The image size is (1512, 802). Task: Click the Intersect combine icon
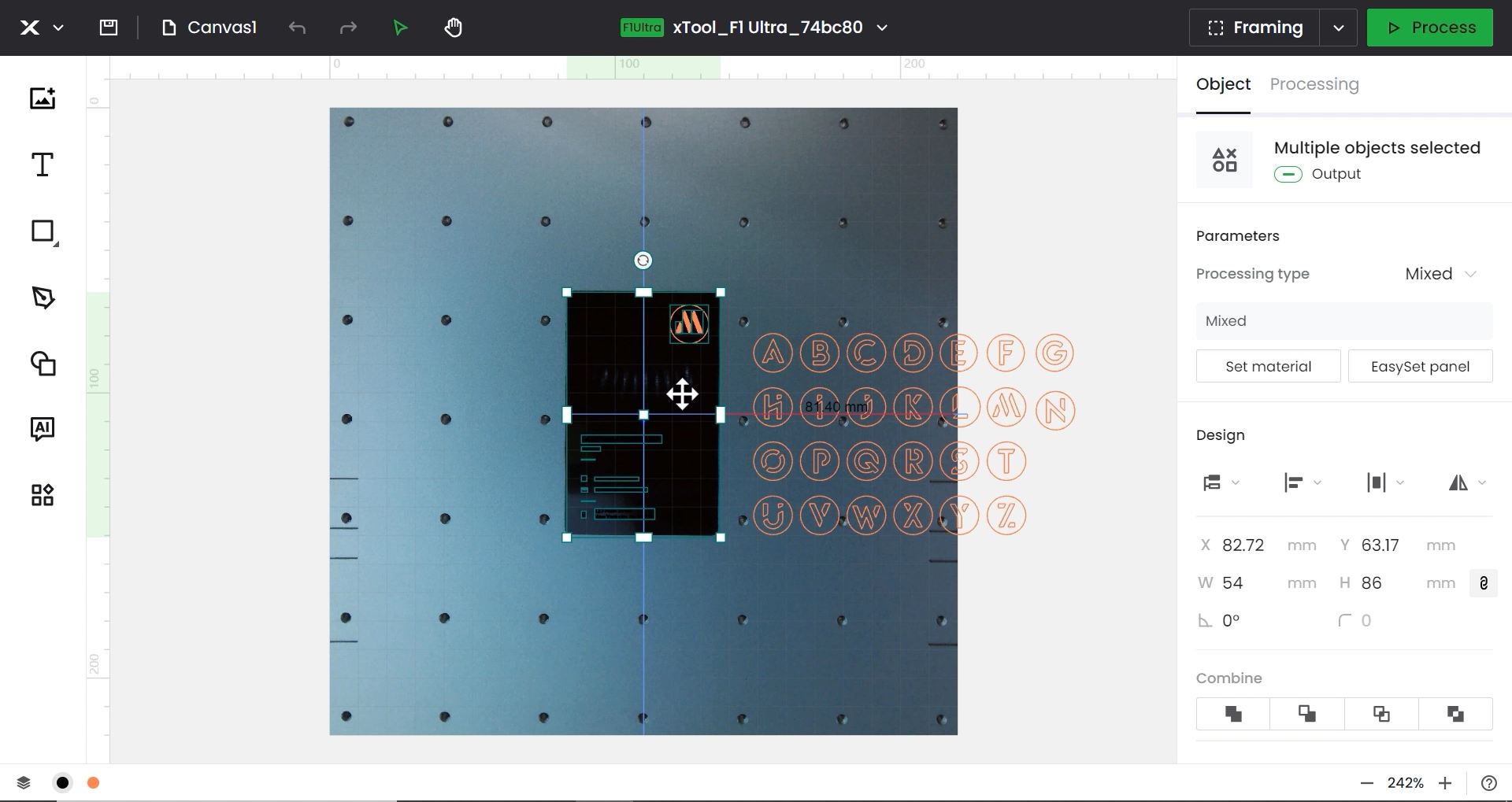pos(1381,714)
